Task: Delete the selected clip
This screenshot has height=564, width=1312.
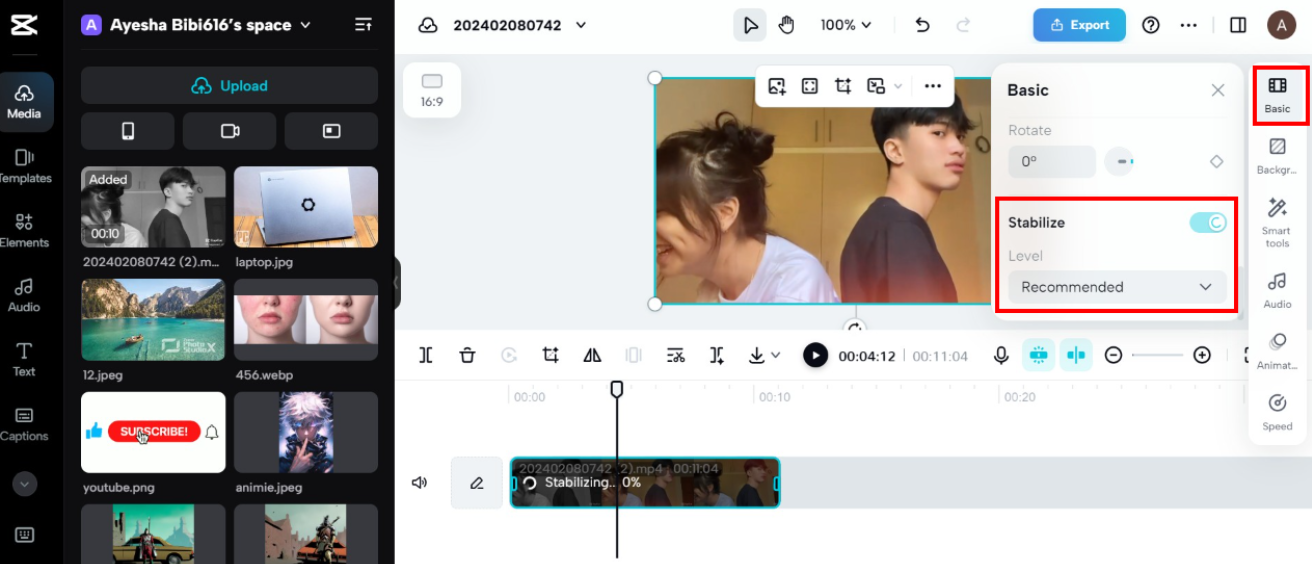Action: [x=467, y=355]
